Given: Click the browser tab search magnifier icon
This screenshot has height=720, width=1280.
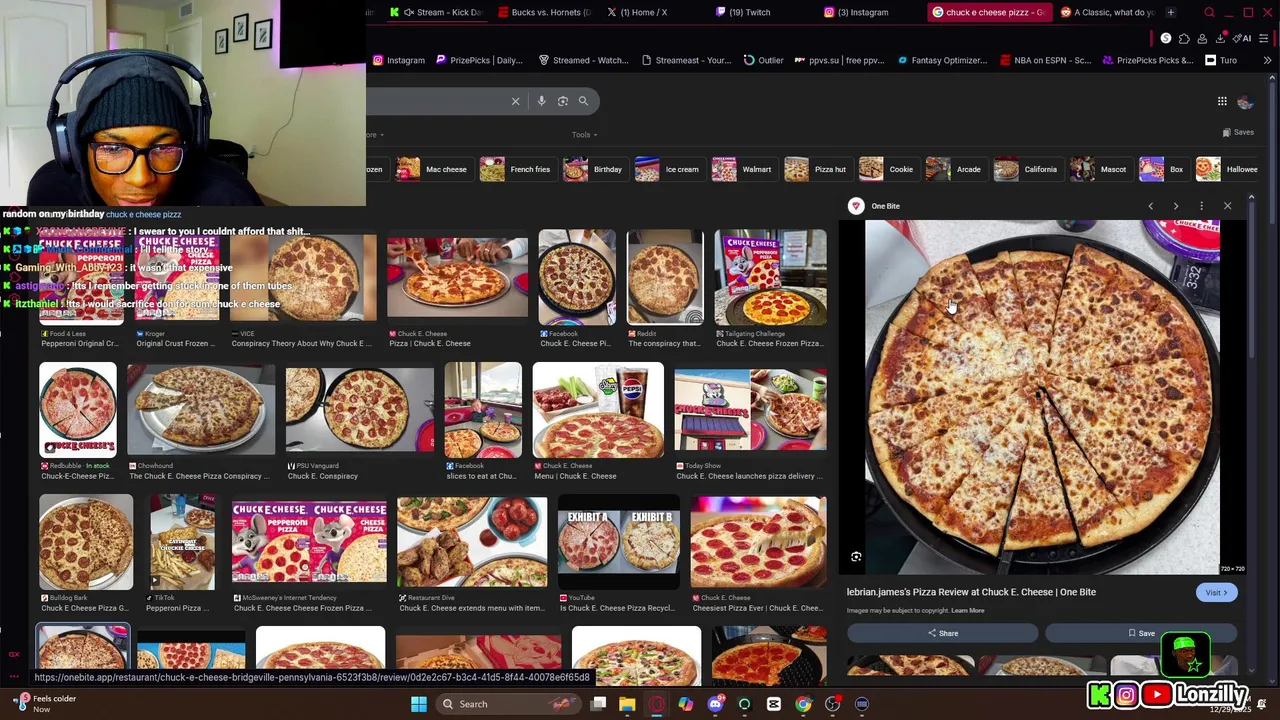Looking at the screenshot, I should (1209, 12).
